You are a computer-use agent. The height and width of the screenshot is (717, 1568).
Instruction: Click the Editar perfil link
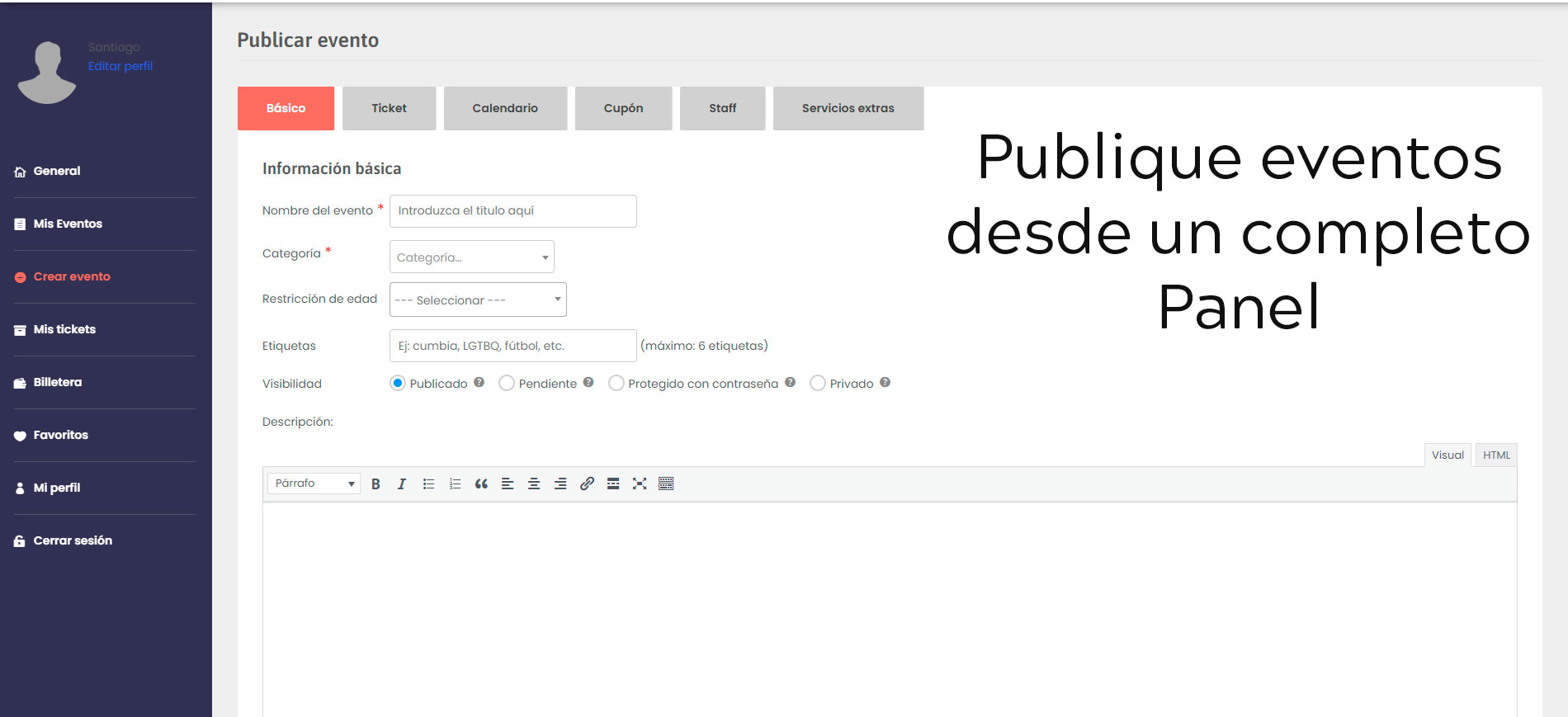120,66
